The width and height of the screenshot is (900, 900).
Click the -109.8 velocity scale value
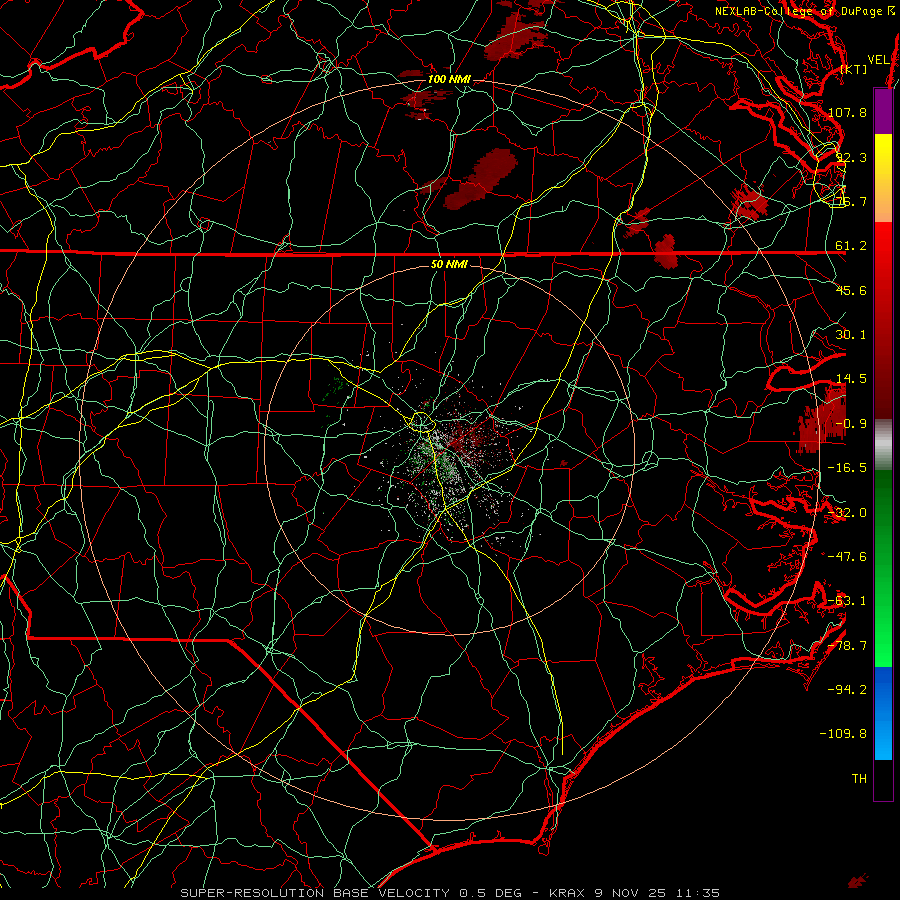pos(843,734)
